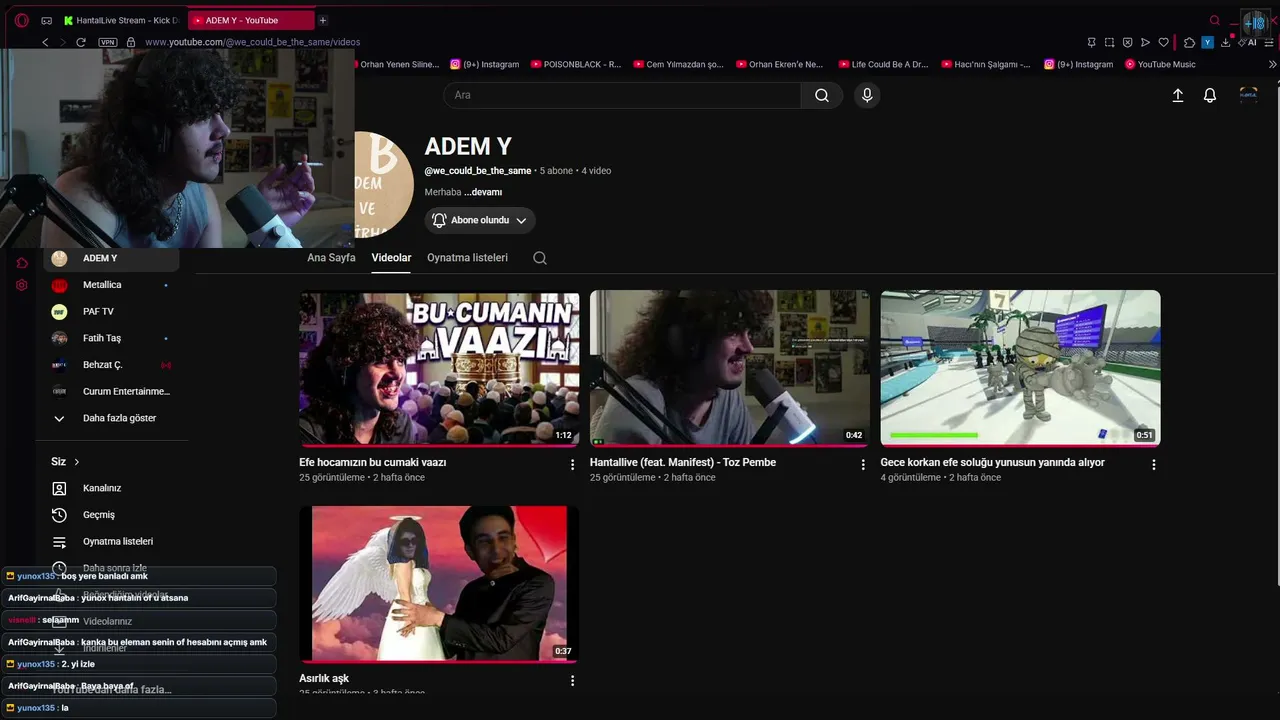
Task: Open the YouTube account avatar menu
Action: click(x=1248, y=95)
